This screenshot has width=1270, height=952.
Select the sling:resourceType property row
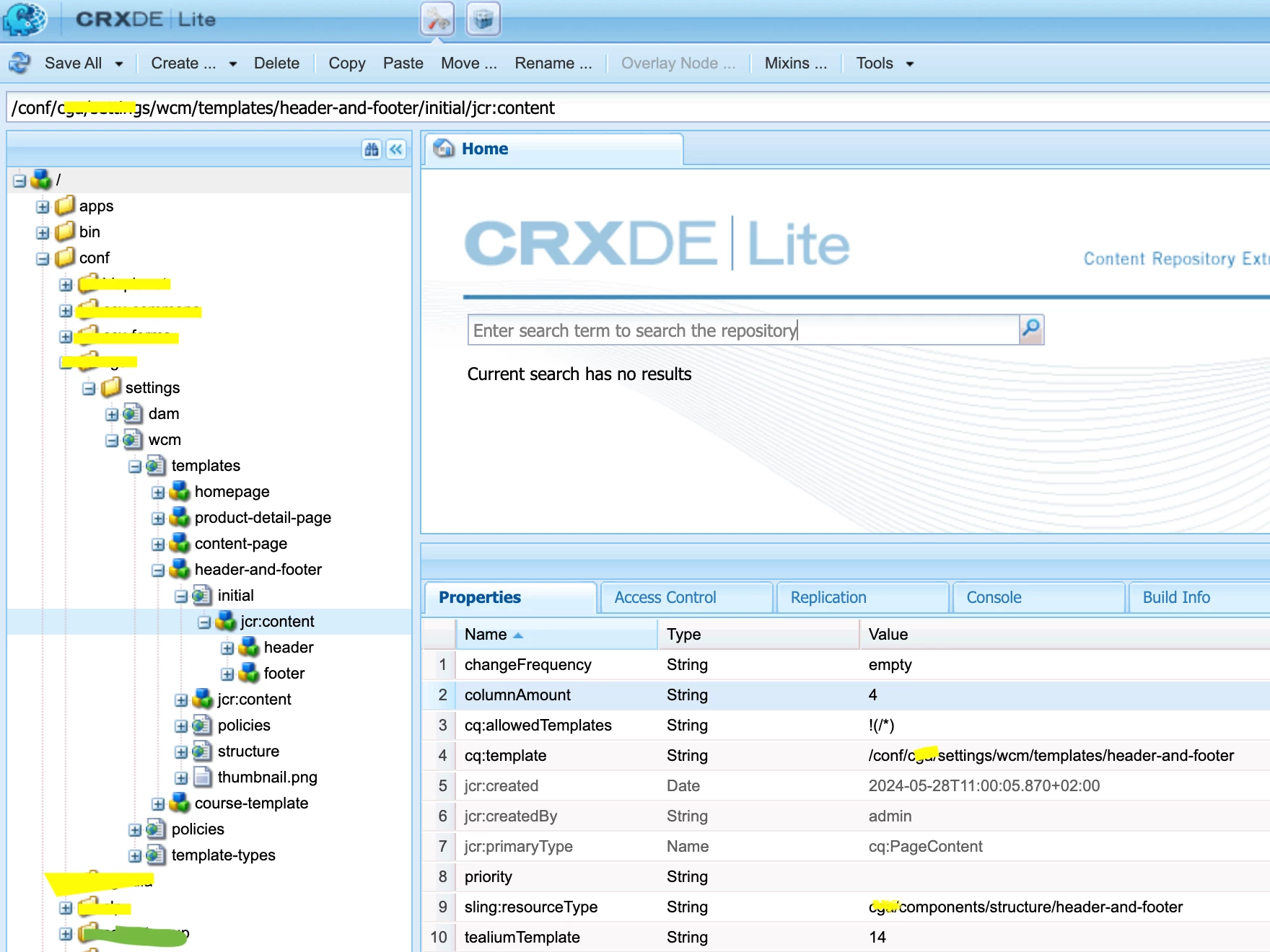point(846,907)
